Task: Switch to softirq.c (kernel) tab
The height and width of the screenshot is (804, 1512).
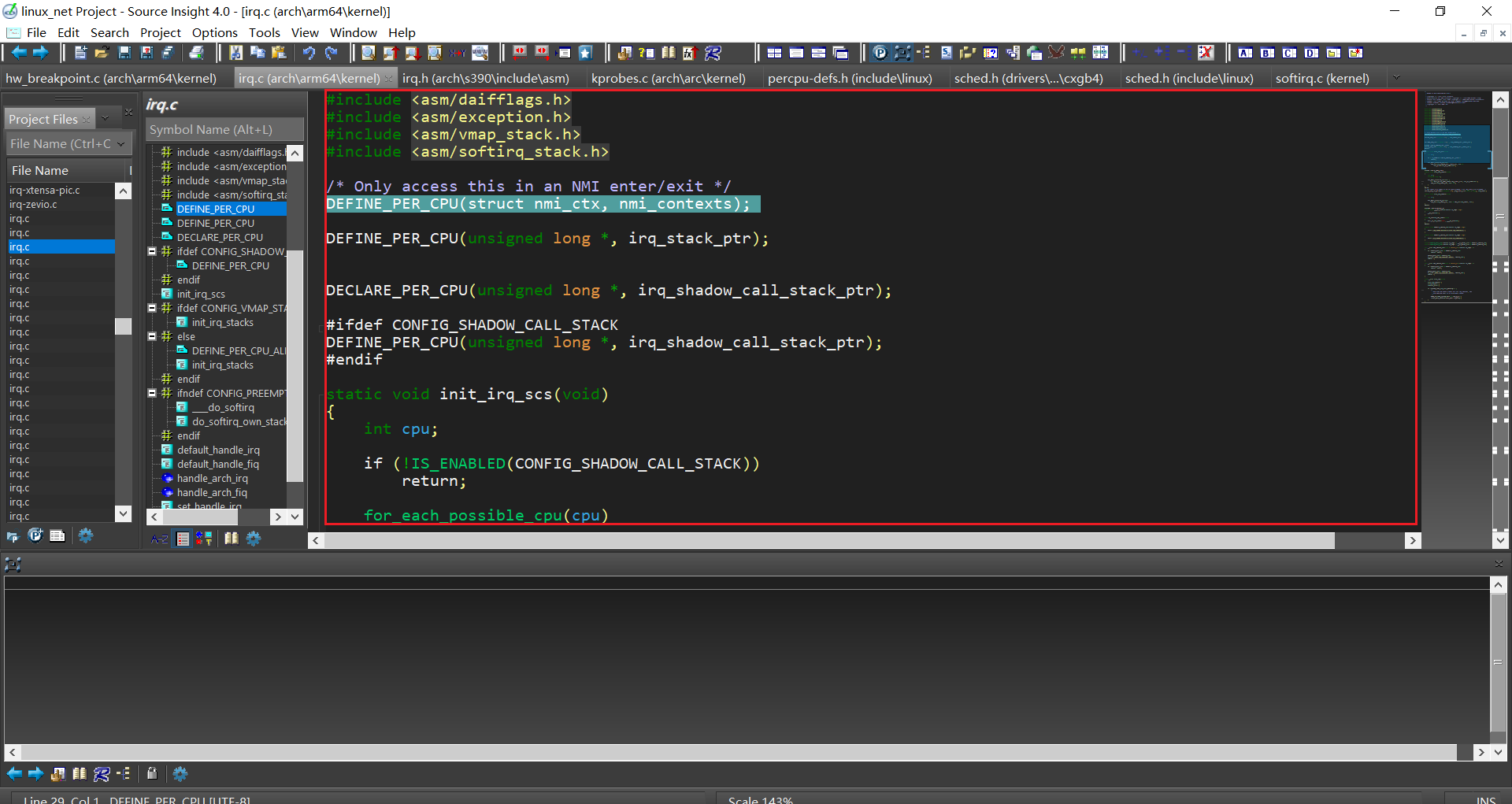Action: 1322,78
